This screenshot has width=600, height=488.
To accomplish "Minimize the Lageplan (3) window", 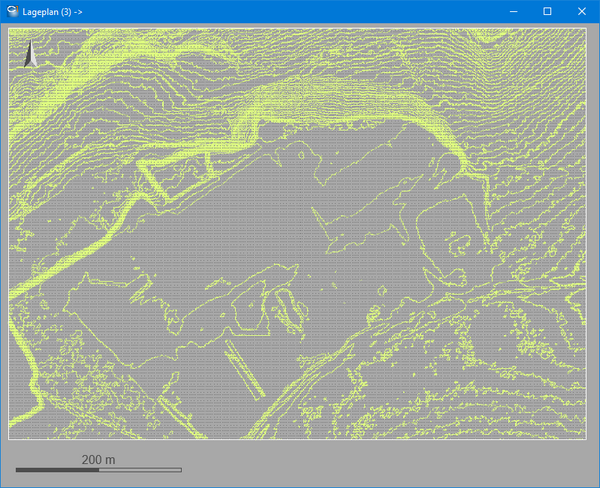I will click(514, 11).
